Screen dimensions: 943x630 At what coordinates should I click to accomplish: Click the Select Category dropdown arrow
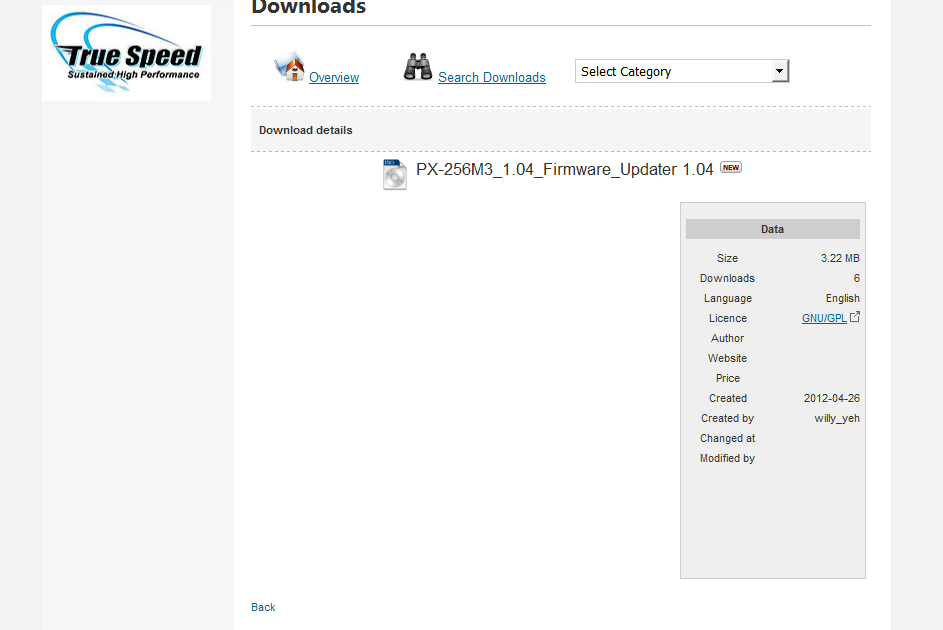click(779, 72)
